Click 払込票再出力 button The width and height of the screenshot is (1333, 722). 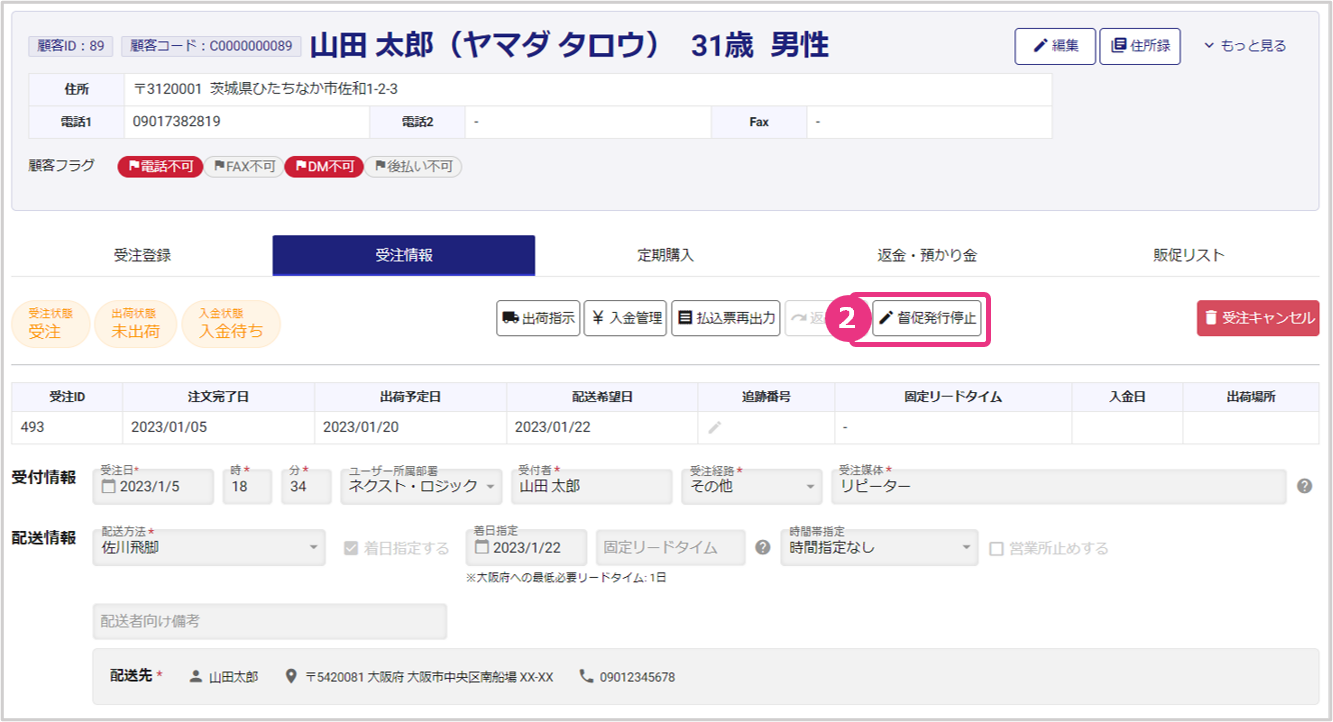[x=726, y=318]
